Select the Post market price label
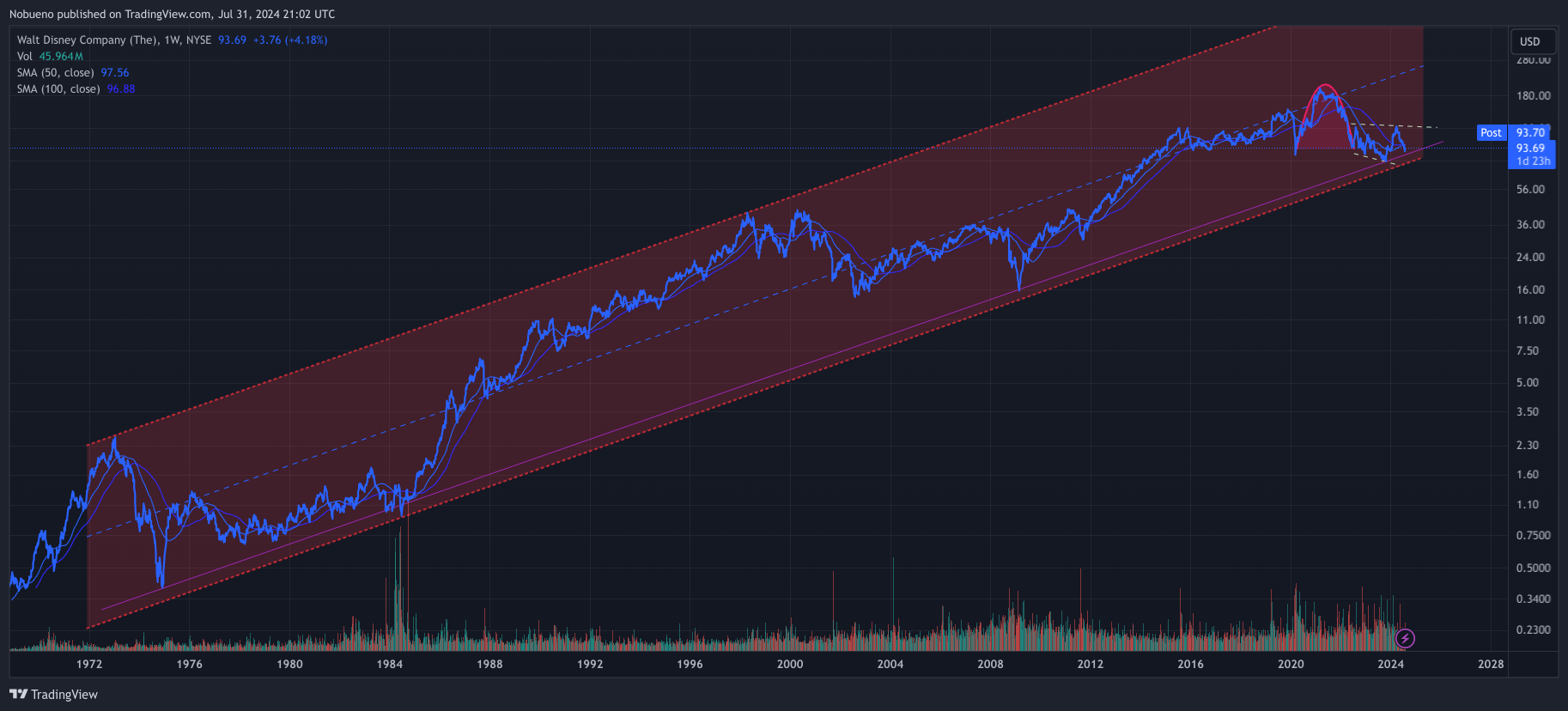 click(1492, 132)
